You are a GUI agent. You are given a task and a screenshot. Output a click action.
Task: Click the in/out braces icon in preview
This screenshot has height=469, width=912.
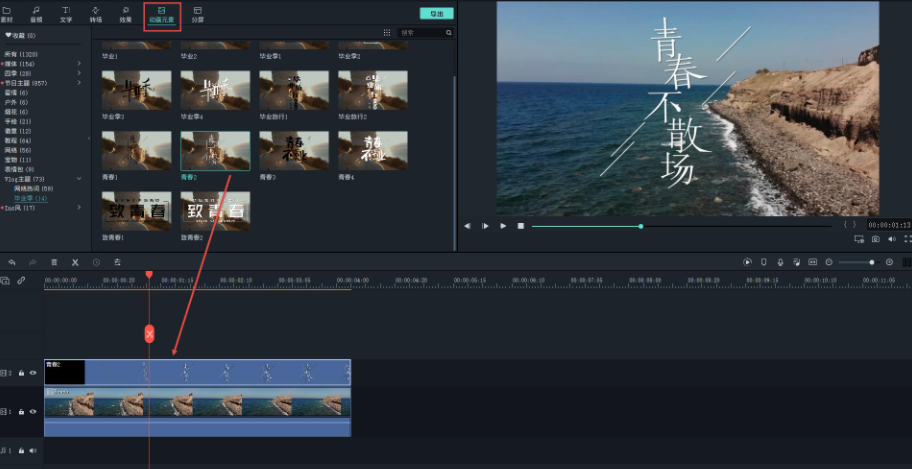point(850,225)
